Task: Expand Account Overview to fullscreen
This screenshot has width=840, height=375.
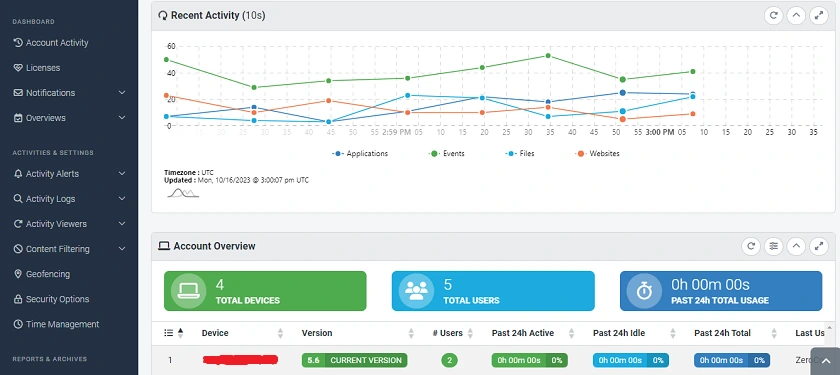Action: coord(819,246)
